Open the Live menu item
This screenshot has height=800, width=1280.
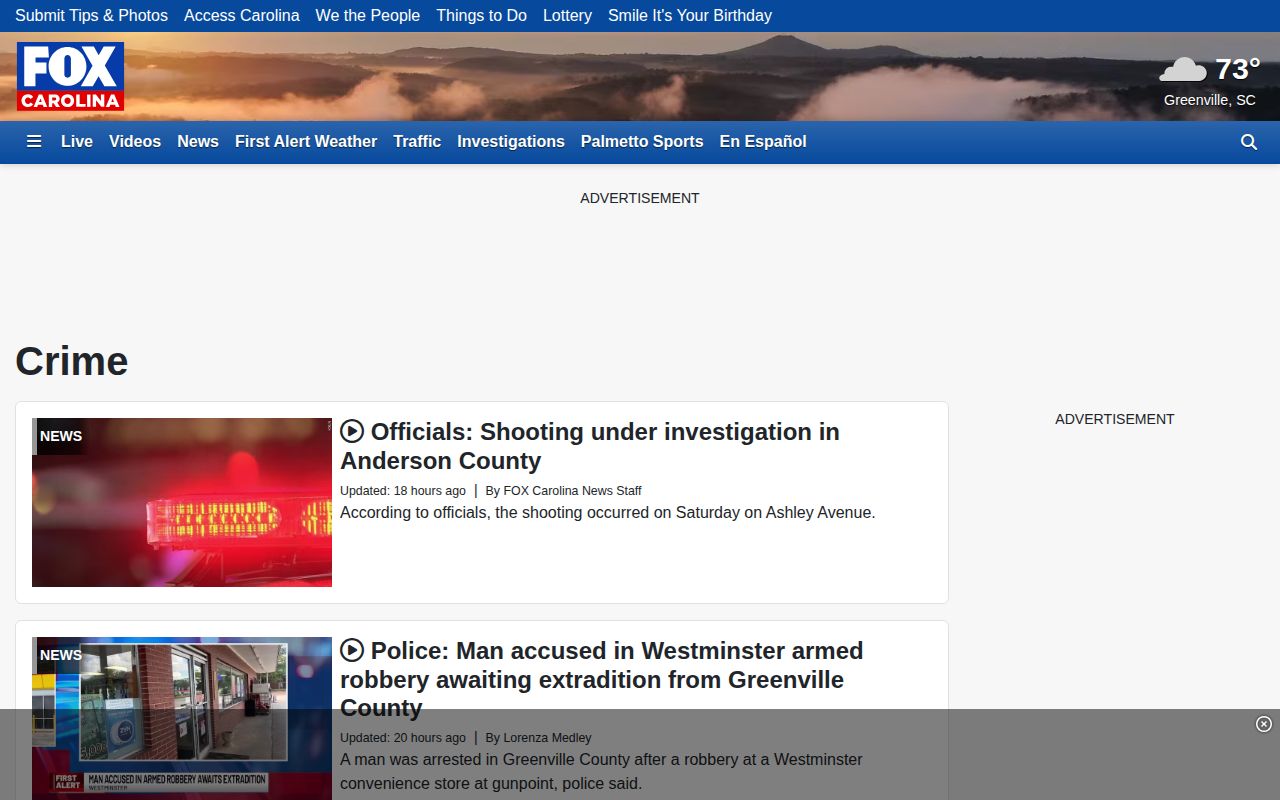click(x=77, y=142)
